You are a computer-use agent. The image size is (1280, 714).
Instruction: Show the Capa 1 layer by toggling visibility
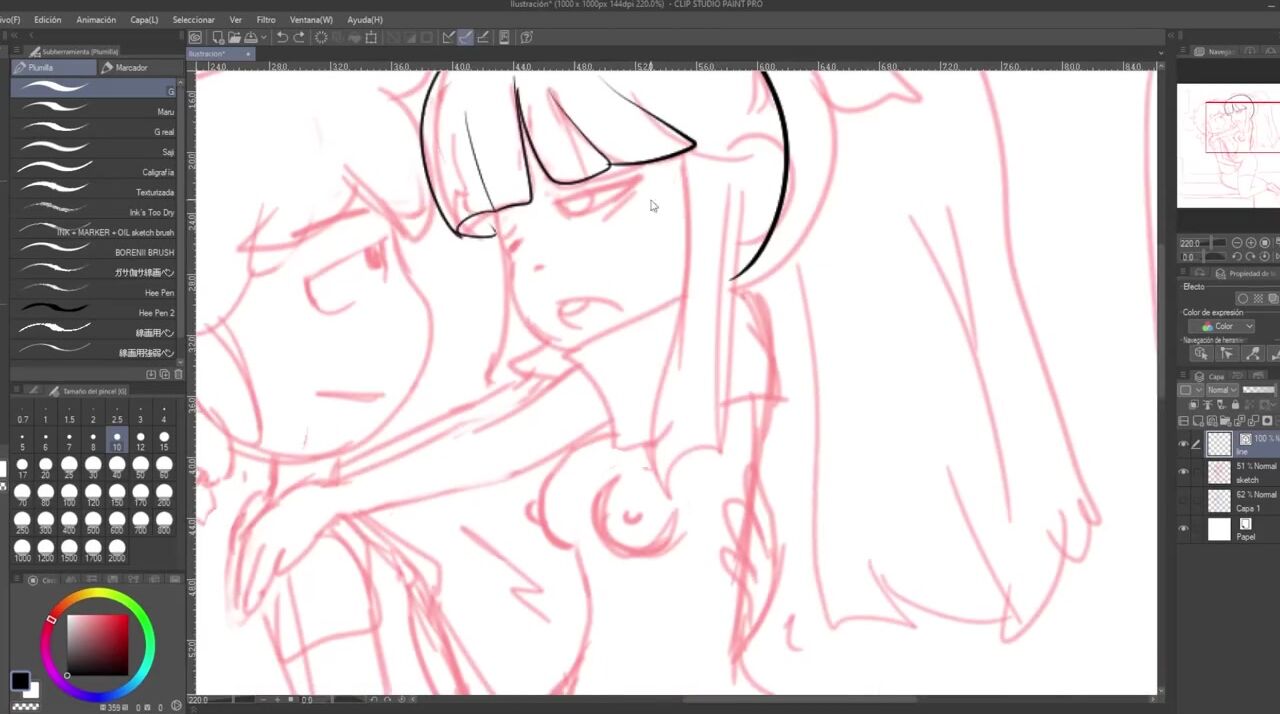(1184, 501)
